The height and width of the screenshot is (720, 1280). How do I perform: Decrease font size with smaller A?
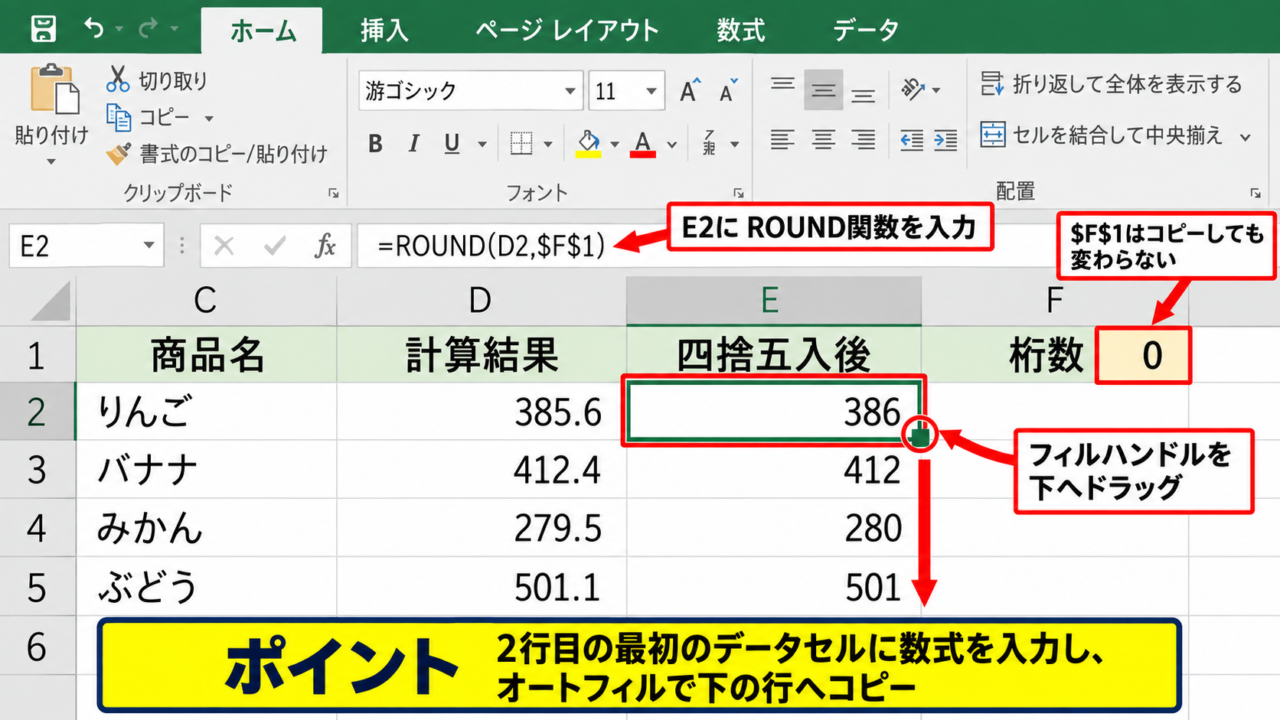727,91
